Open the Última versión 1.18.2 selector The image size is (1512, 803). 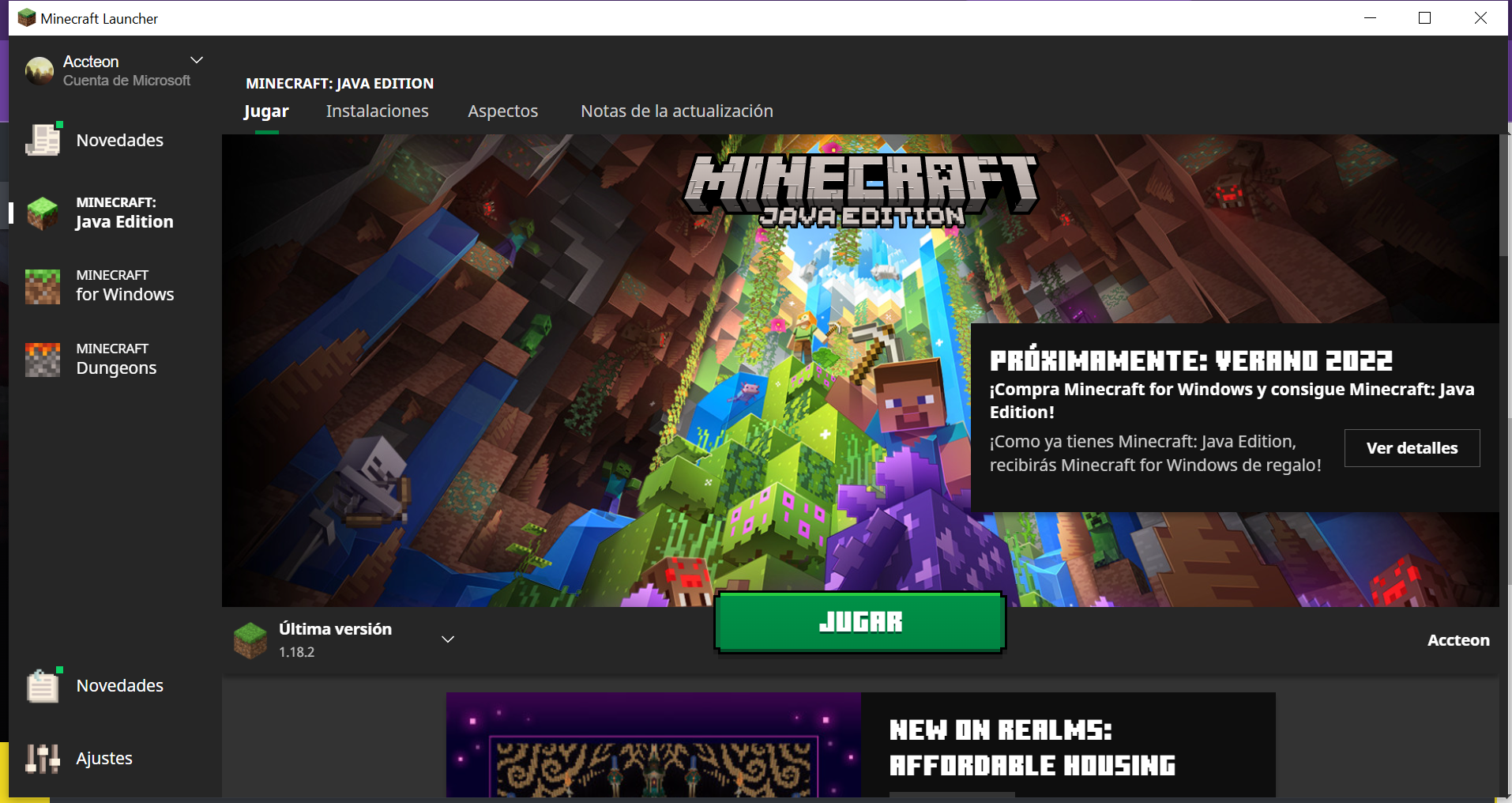[447, 639]
